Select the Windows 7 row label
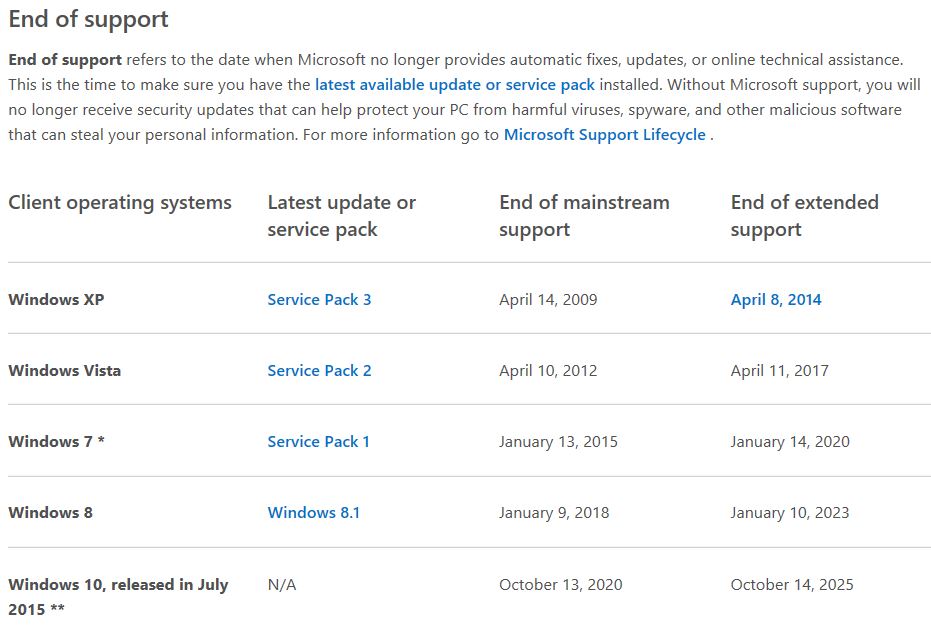 (56, 442)
